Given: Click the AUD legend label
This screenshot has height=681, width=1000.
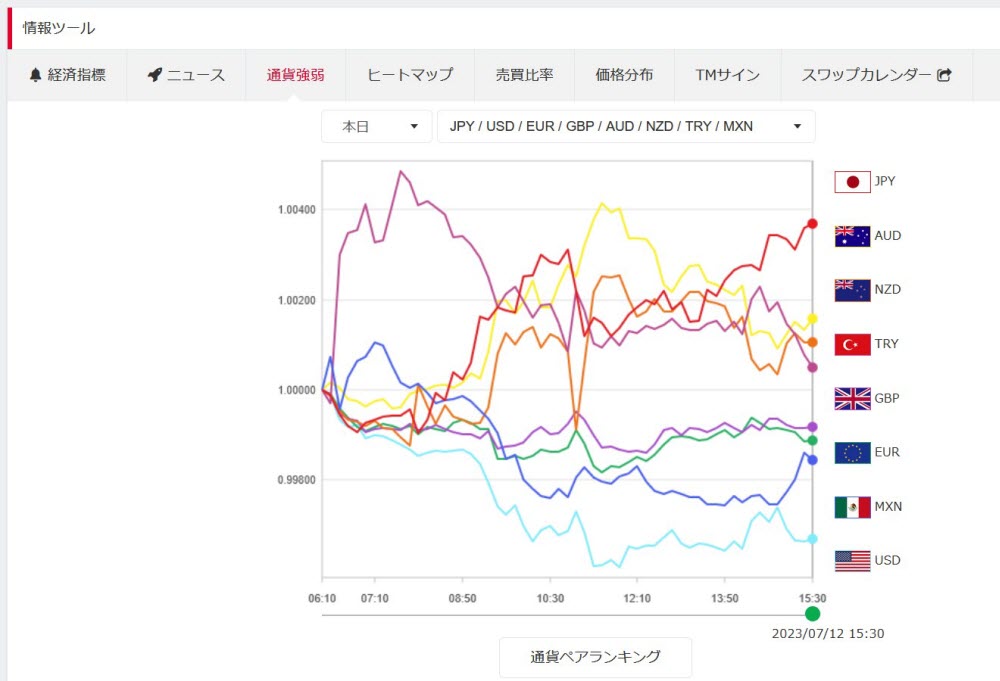Looking at the screenshot, I should tap(888, 235).
